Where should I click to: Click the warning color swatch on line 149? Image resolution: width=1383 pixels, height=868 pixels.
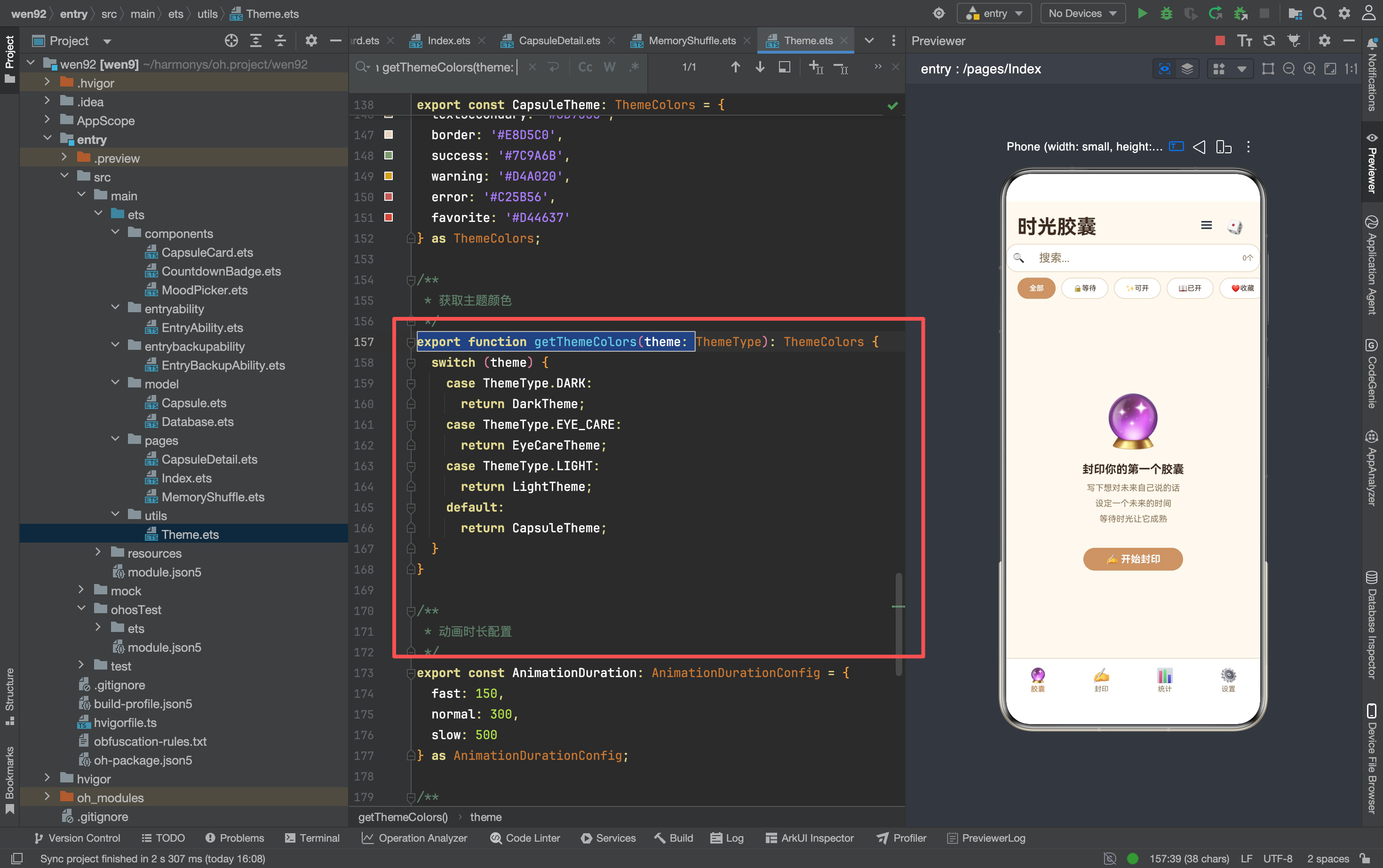(389, 176)
